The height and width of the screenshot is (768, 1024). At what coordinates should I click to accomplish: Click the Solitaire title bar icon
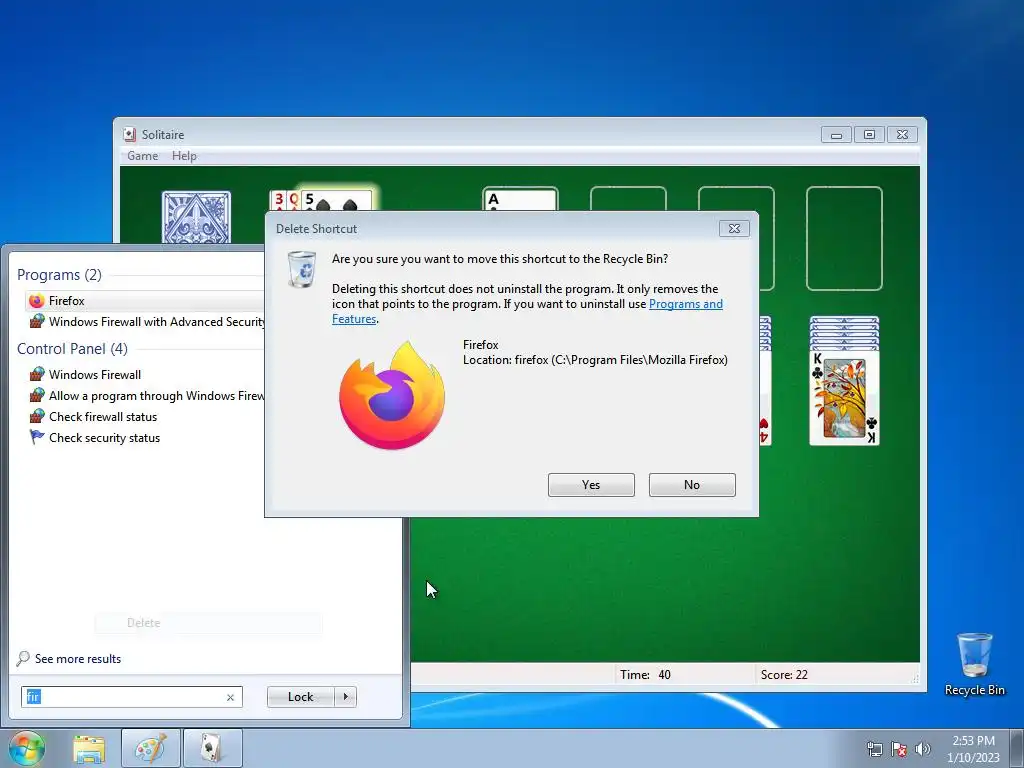pyautogui.click(x=129, y=135)
